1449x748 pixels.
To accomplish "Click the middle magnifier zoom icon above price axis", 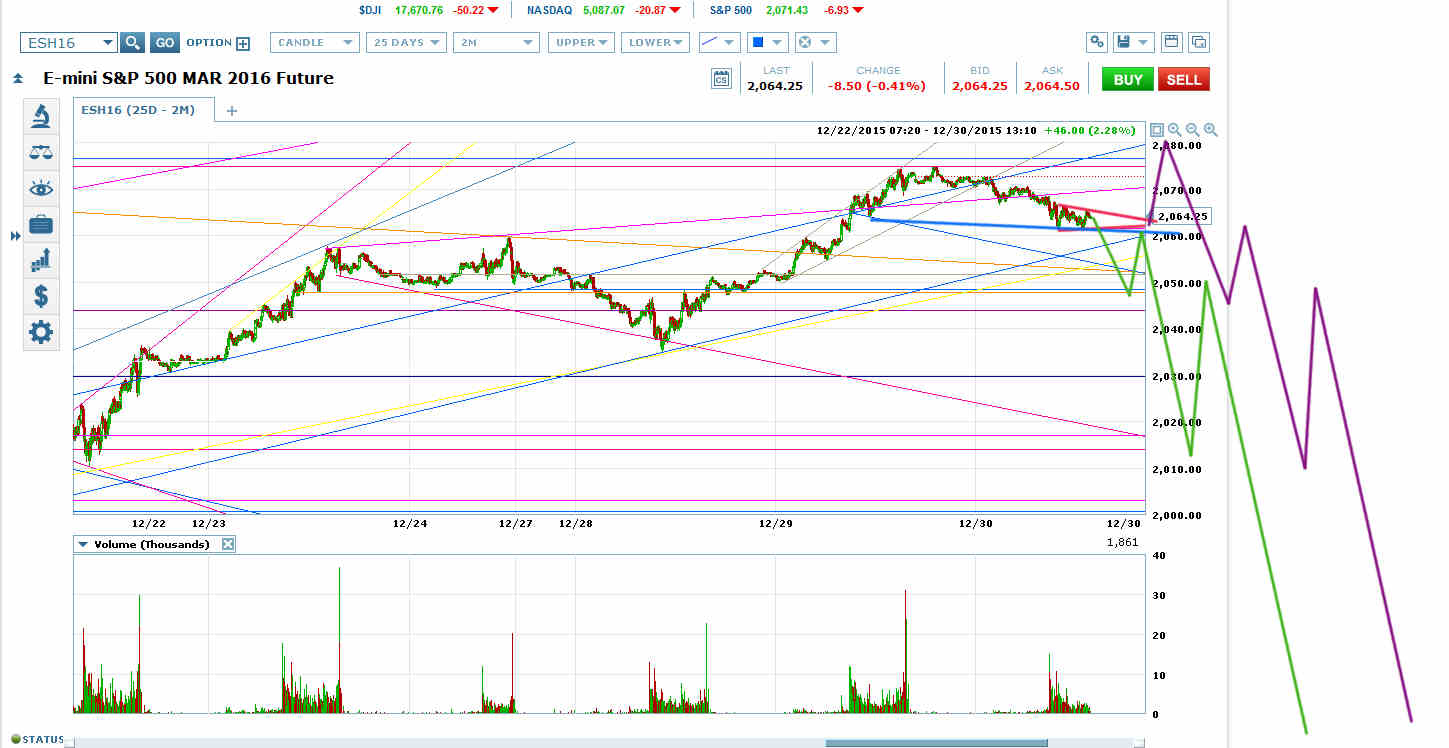I will coord(1193,130).
